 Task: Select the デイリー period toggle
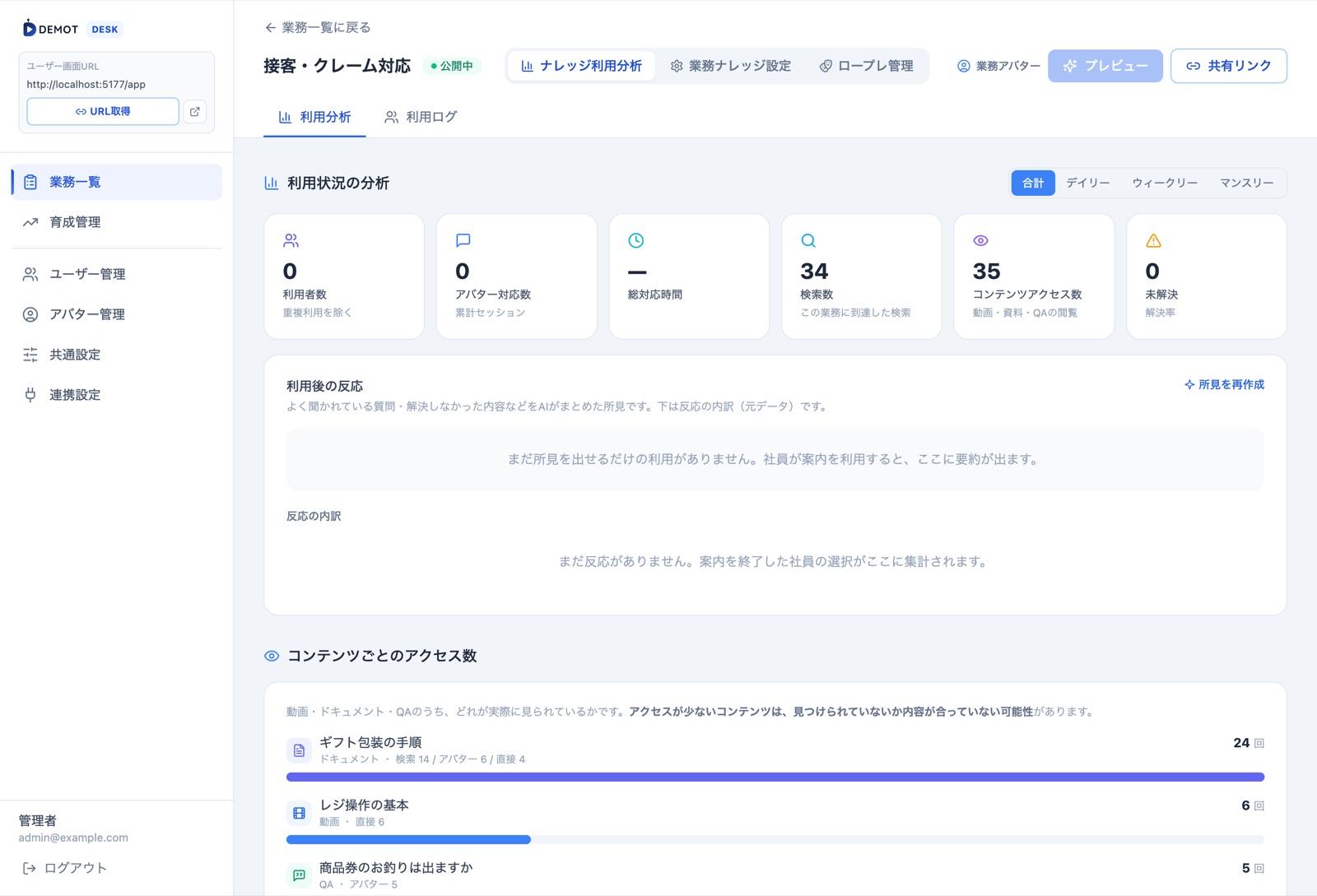pyautogui.click(x=1088, y=183)
